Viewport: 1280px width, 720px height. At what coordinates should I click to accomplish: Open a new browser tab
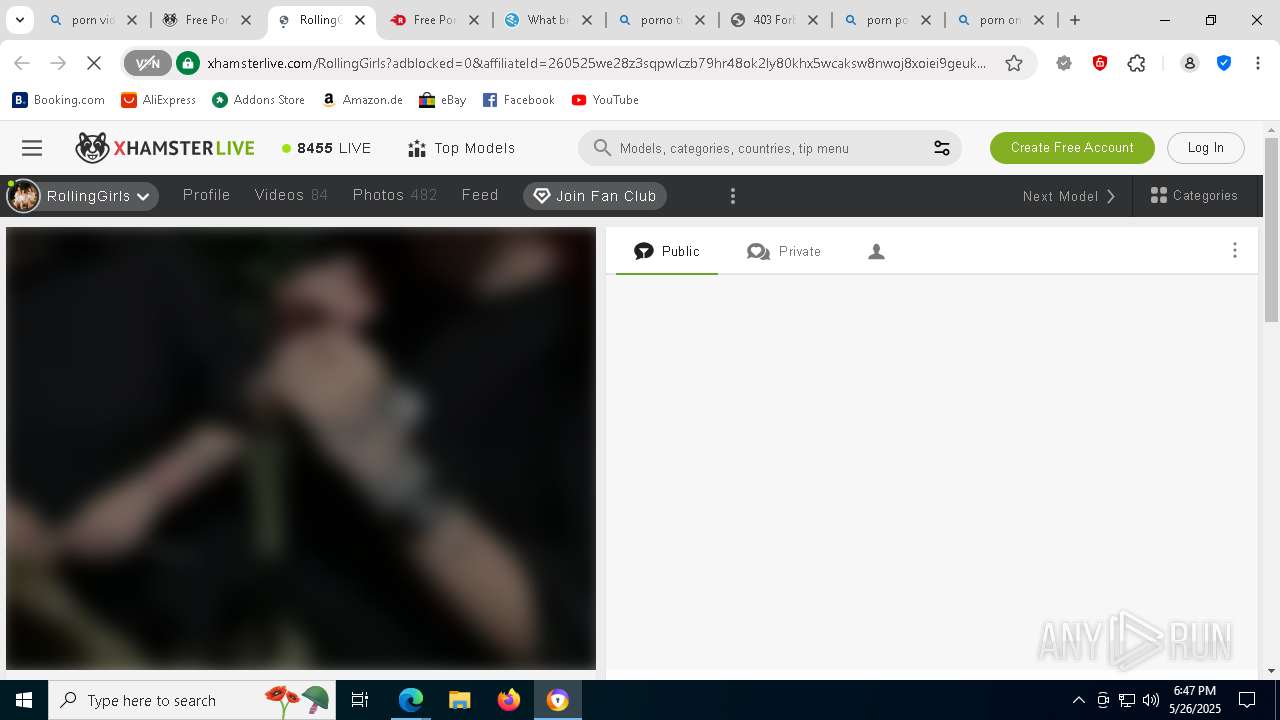[x=1075, y=20]
